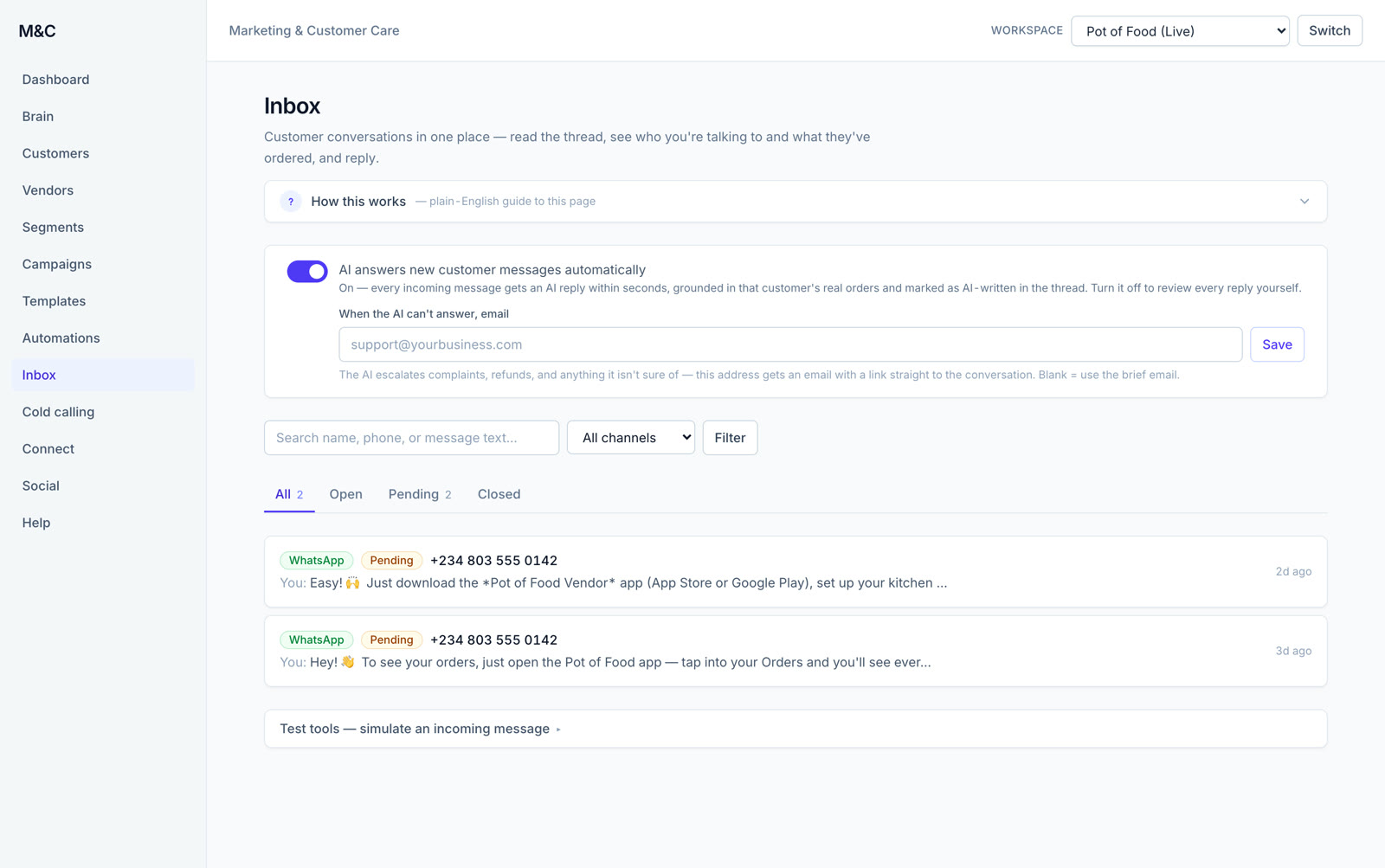1385x868 pixels.
Task: Toggle AI automatic answers switch off
Action: click(307, 272)
